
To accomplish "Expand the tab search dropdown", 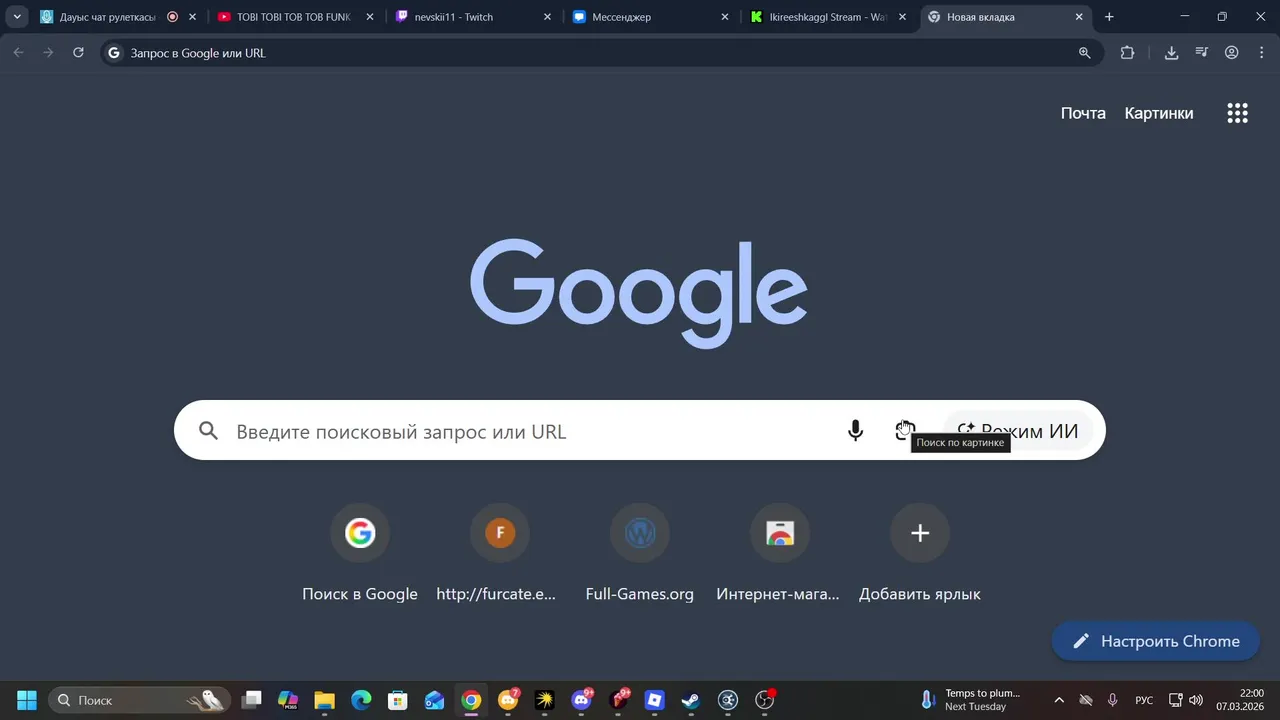I will 17,17.
